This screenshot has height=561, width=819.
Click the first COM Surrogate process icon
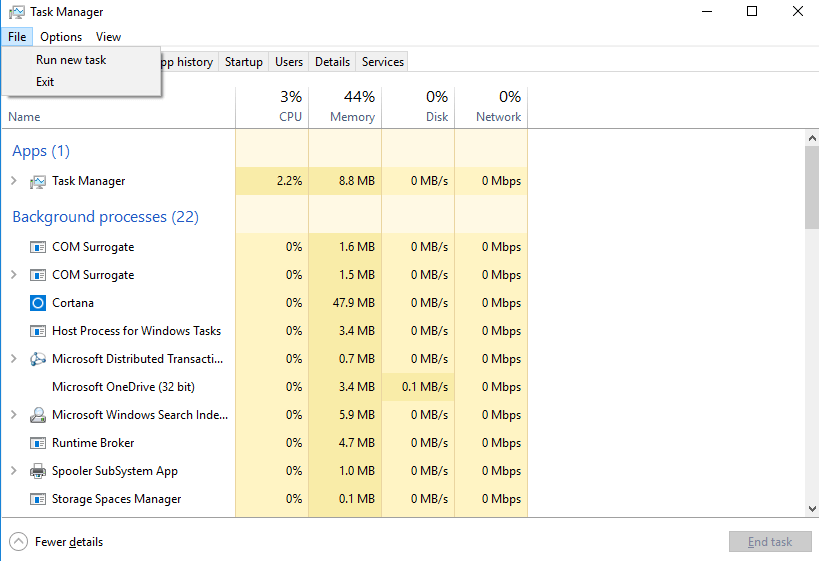coord(38,247)
